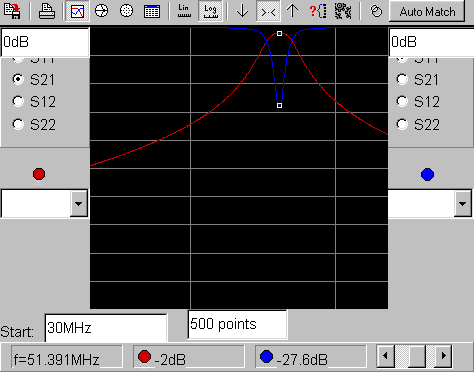Image resolution: width=474 pixels, height=372 pixels.
Task: Select Lin frequency scale icon
Action: pyautogui.click(x=184, y=11)
